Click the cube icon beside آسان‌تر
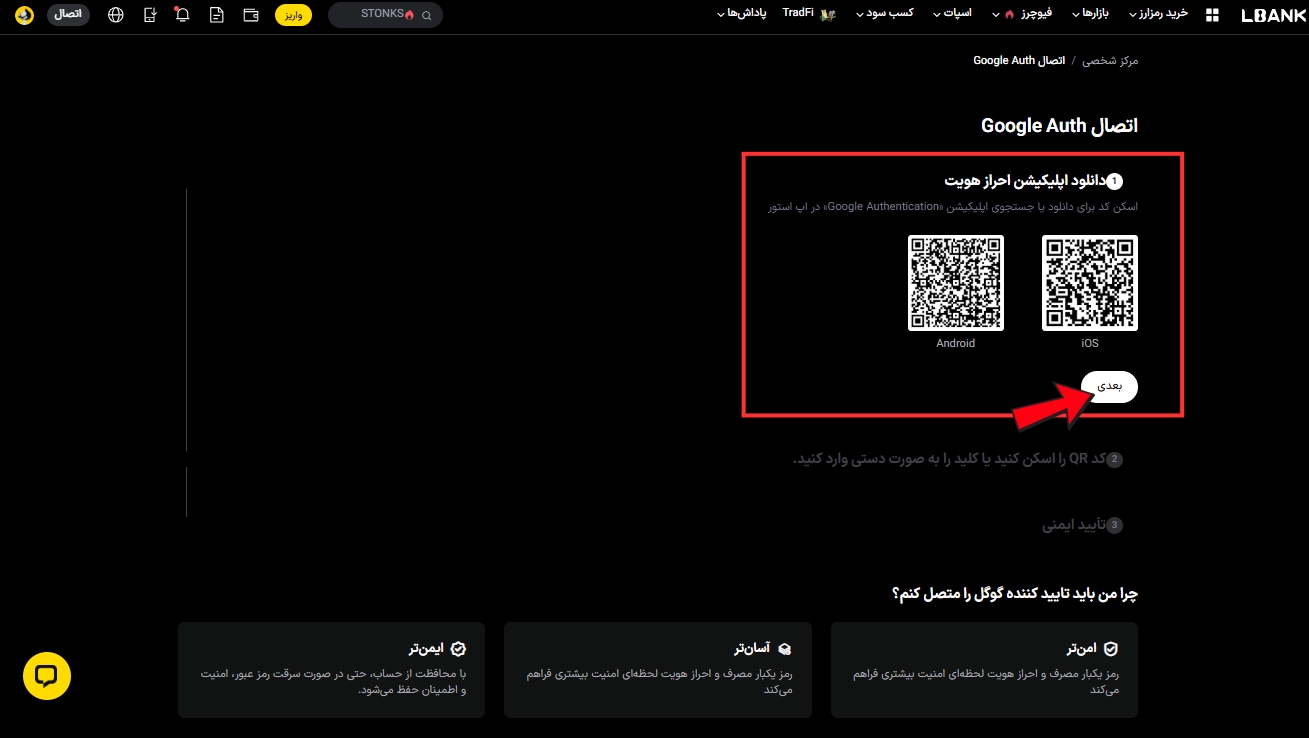 point(785,649)
